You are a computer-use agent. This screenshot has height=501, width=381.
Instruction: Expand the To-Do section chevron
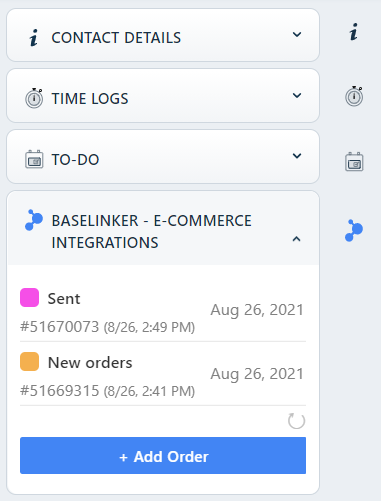tap(297, 156)
